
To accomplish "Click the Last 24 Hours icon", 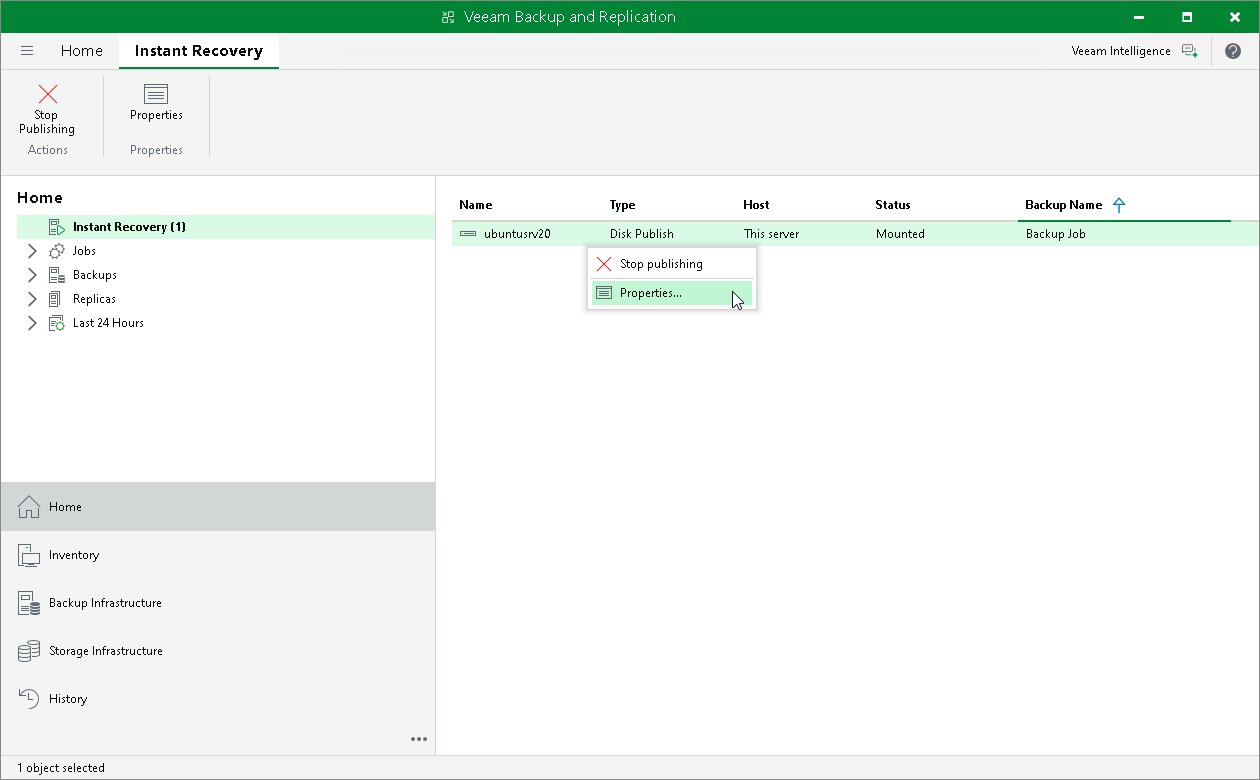I will (x=57, y=323).
